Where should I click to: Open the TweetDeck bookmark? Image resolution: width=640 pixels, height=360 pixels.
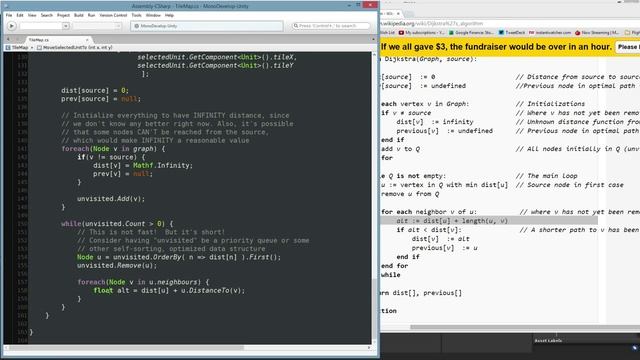(512, 33)
